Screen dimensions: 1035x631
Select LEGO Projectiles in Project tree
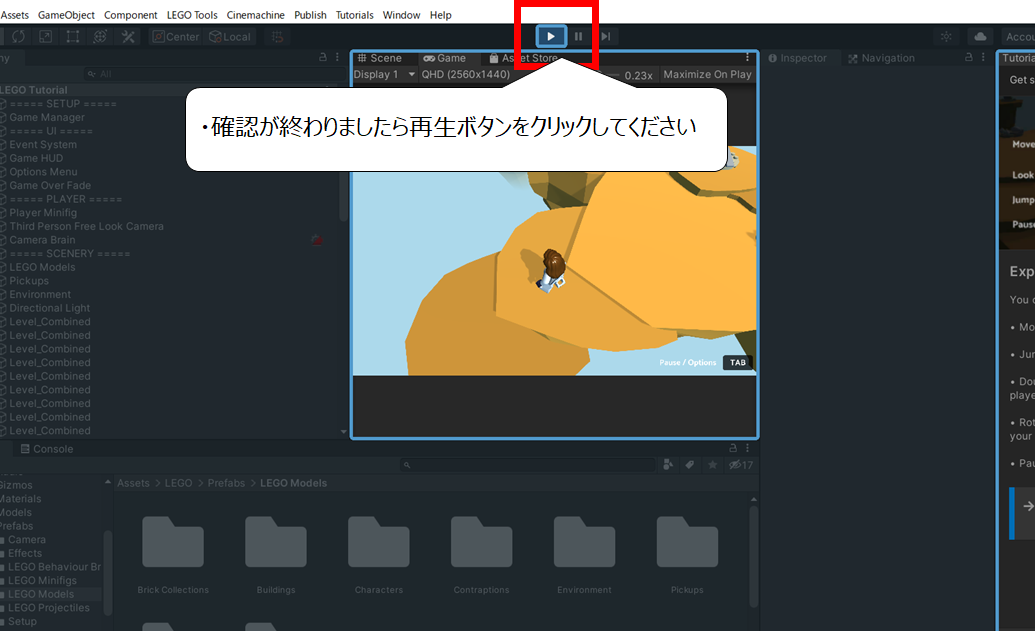point(49,608)
